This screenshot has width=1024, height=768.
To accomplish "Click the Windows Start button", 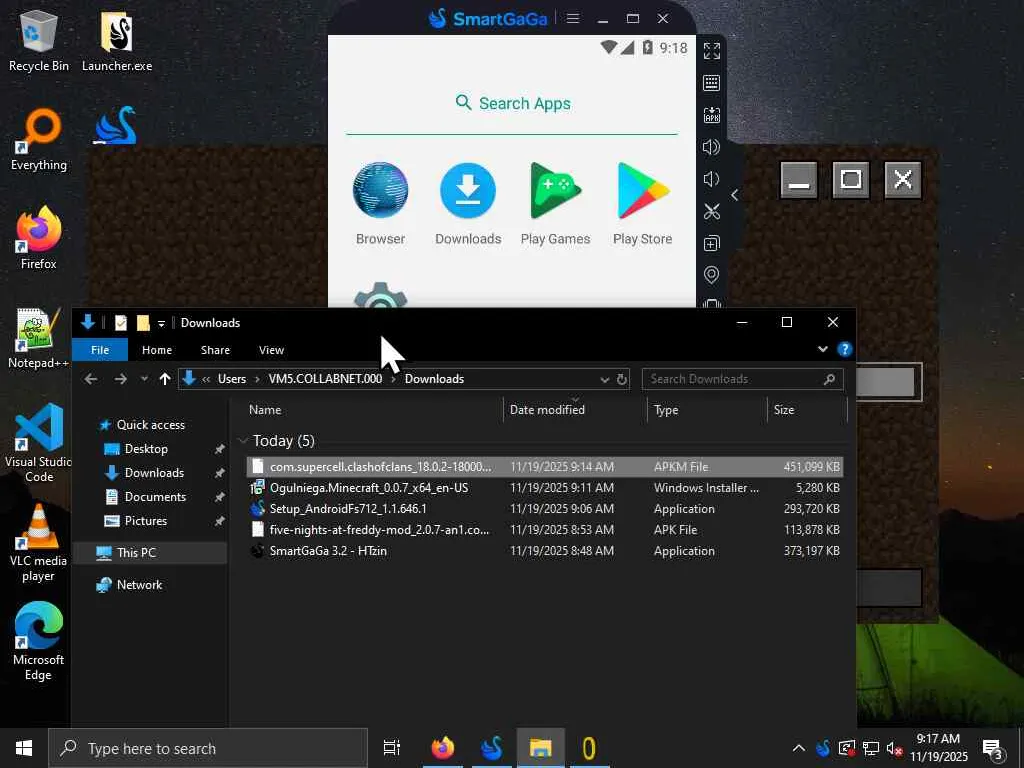I will click(x=24, y=748).
